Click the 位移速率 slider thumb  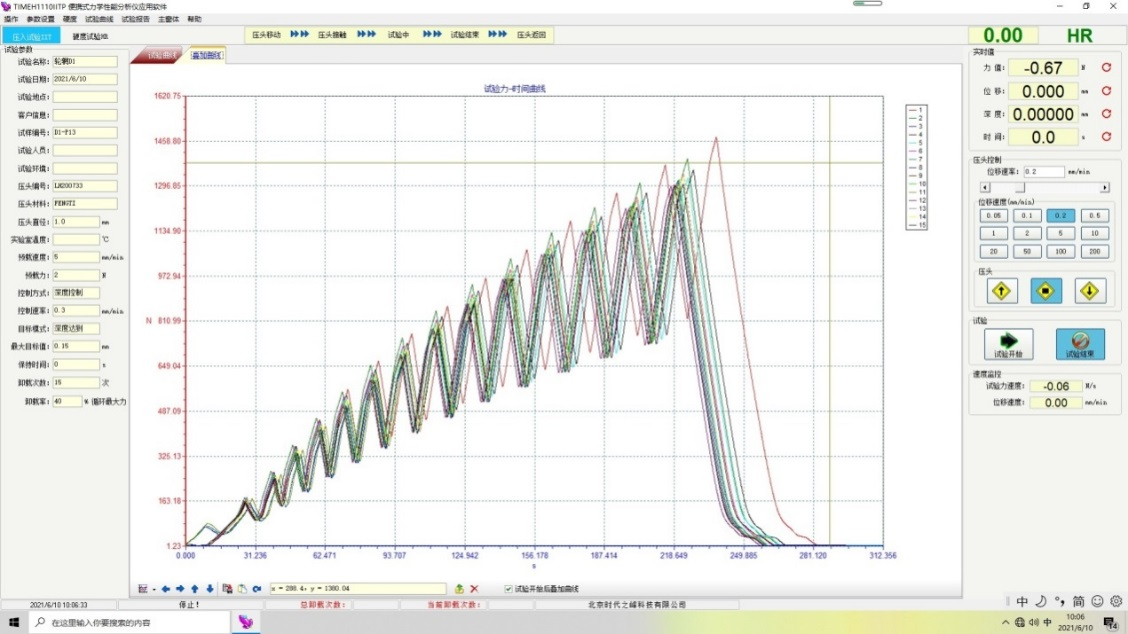tap(1020, 187)
